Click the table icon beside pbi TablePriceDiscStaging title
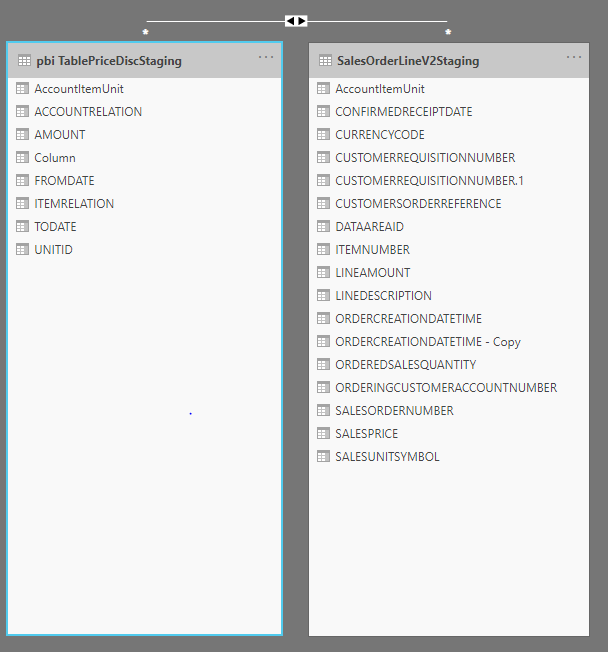Viewport: 608px width, 652px height. [x=24, y=61]
